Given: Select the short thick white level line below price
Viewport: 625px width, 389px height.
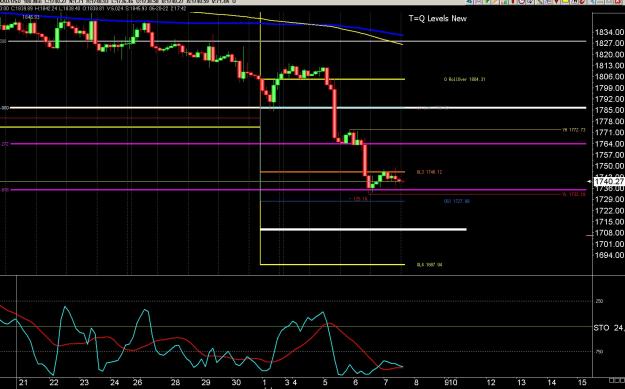Looking at the screenshot, I should click(363, 229).
